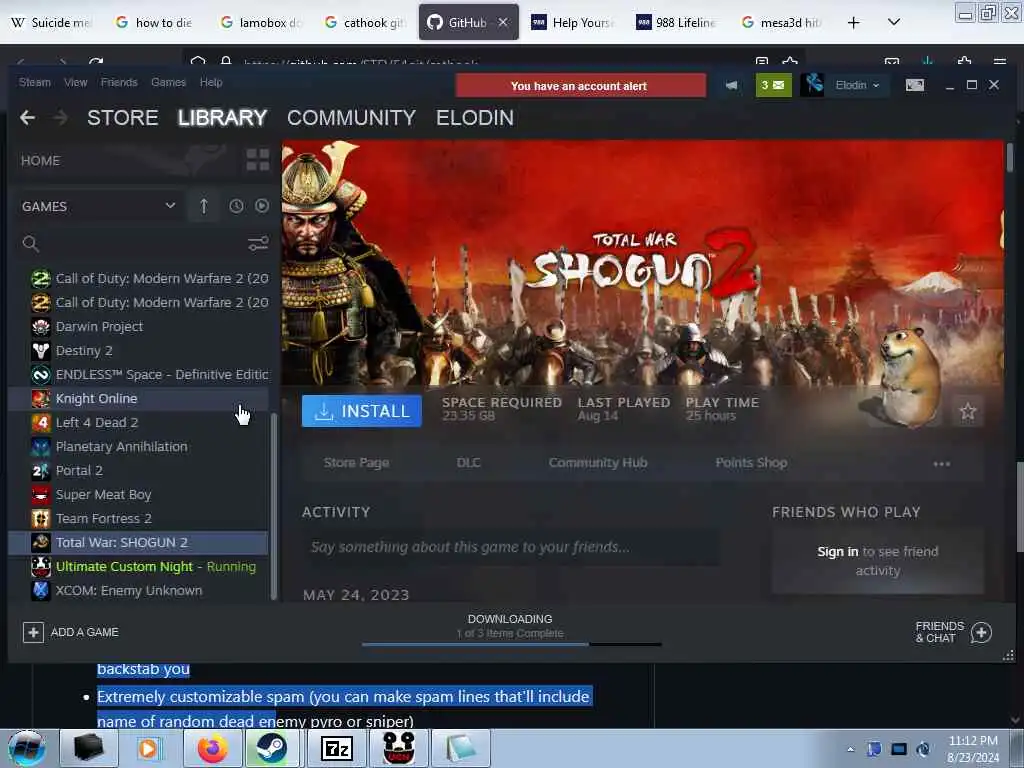The width and height of the screenshot is (1024, 768).
Task: Select Ultimate Custom Night running entry
Action: coord(138,566)
